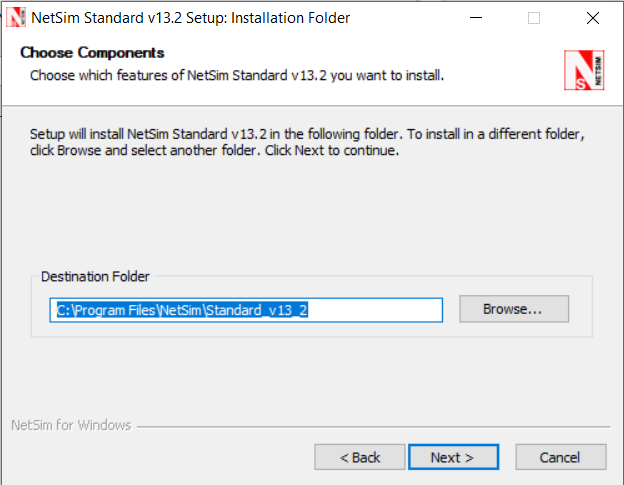This screenshot has height=485, width=624.
Task: Cancel the NetSim setup
Action: pyautogui.click(x=559, y=457)
